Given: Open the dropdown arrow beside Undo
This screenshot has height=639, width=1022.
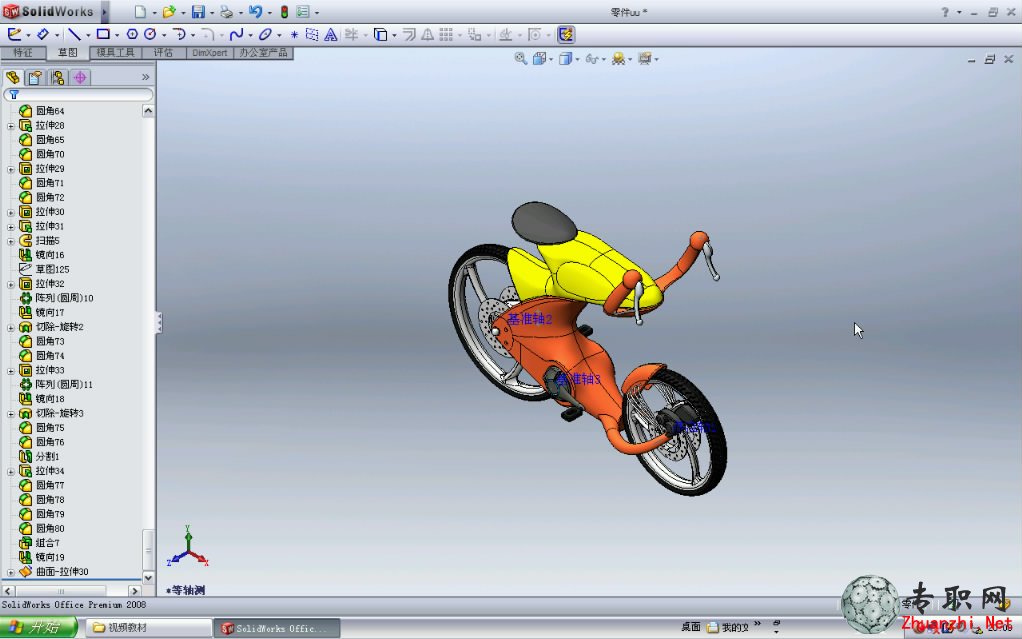Looking at the screenshot, I should tap(269, 12).
